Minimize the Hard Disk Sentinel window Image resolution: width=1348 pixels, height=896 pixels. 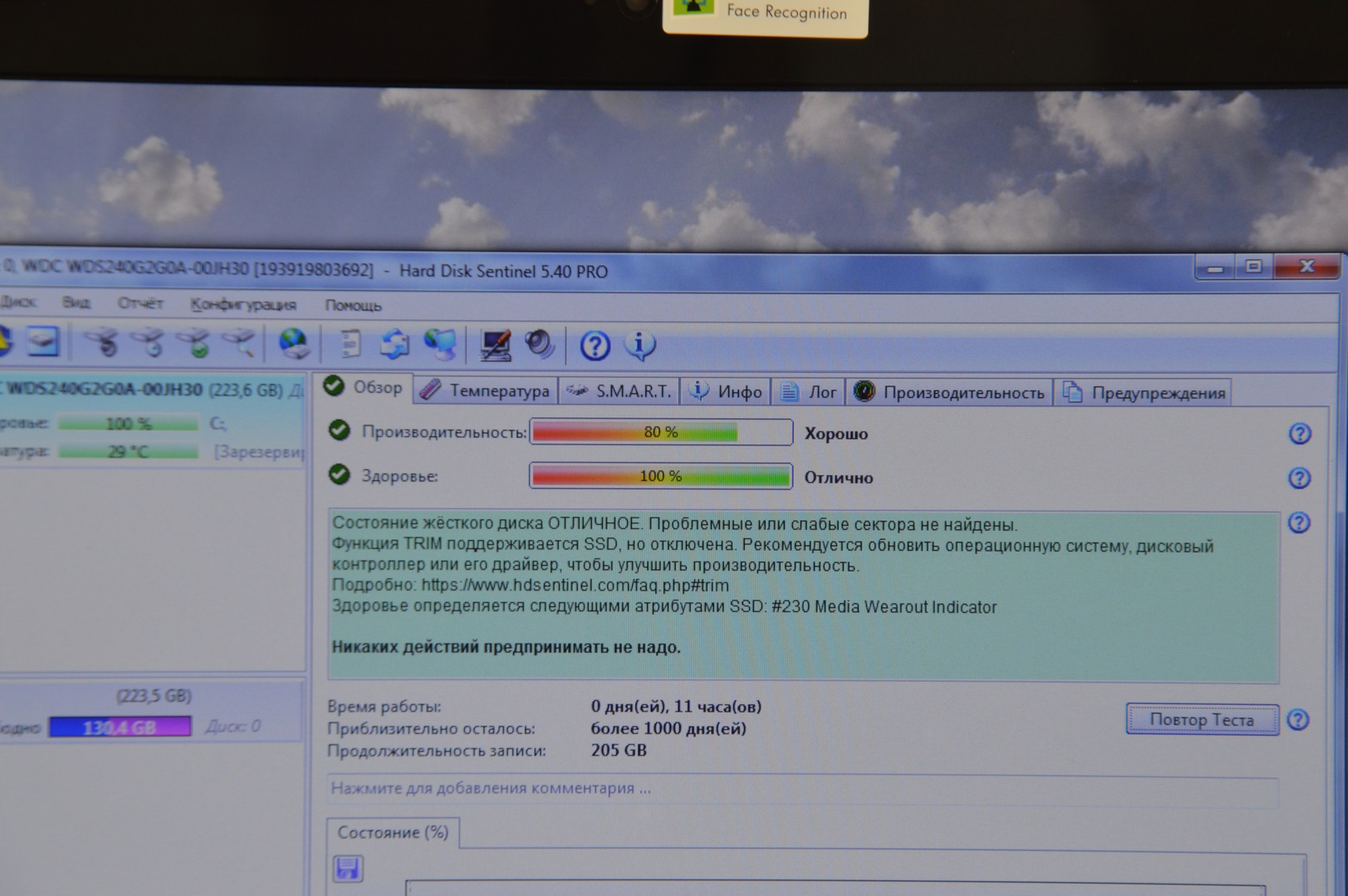click(x=1216, y=267)
